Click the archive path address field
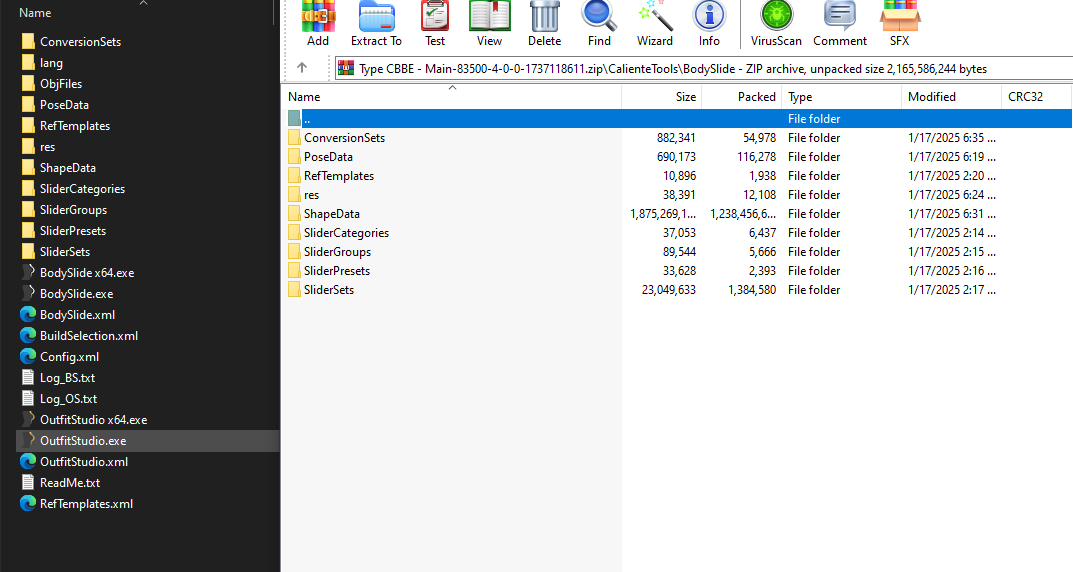1073x572 pixels. tap(703, 68)
